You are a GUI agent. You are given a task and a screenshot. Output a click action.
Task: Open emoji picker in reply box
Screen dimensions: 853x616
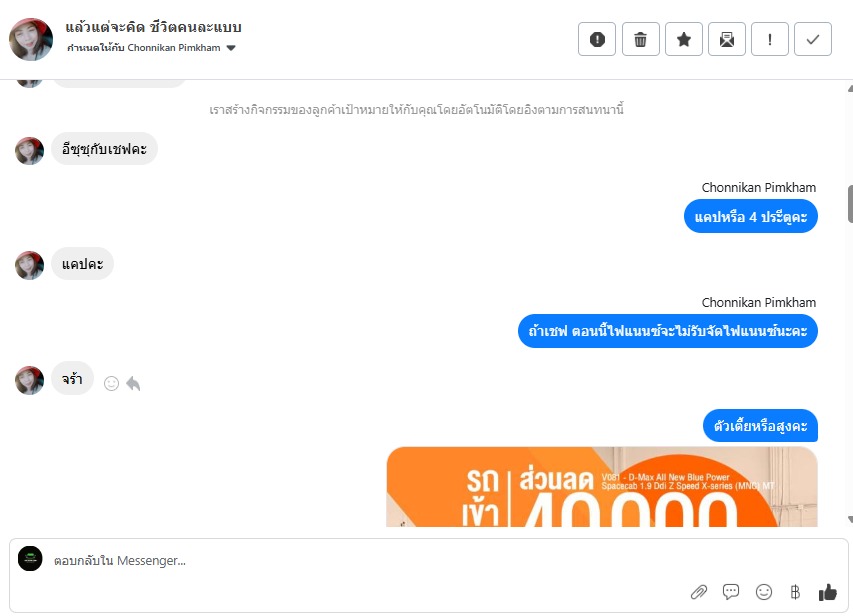764,592
